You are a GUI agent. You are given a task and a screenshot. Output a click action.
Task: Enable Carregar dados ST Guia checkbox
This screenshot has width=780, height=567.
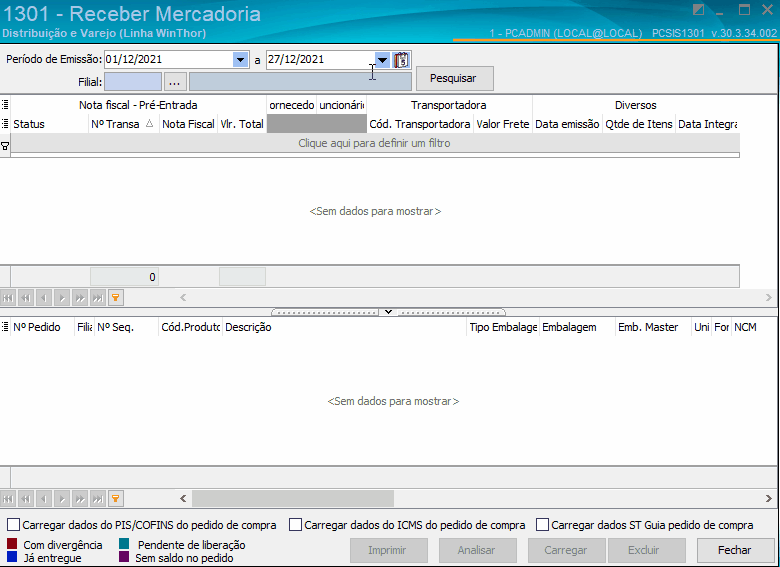542,525
